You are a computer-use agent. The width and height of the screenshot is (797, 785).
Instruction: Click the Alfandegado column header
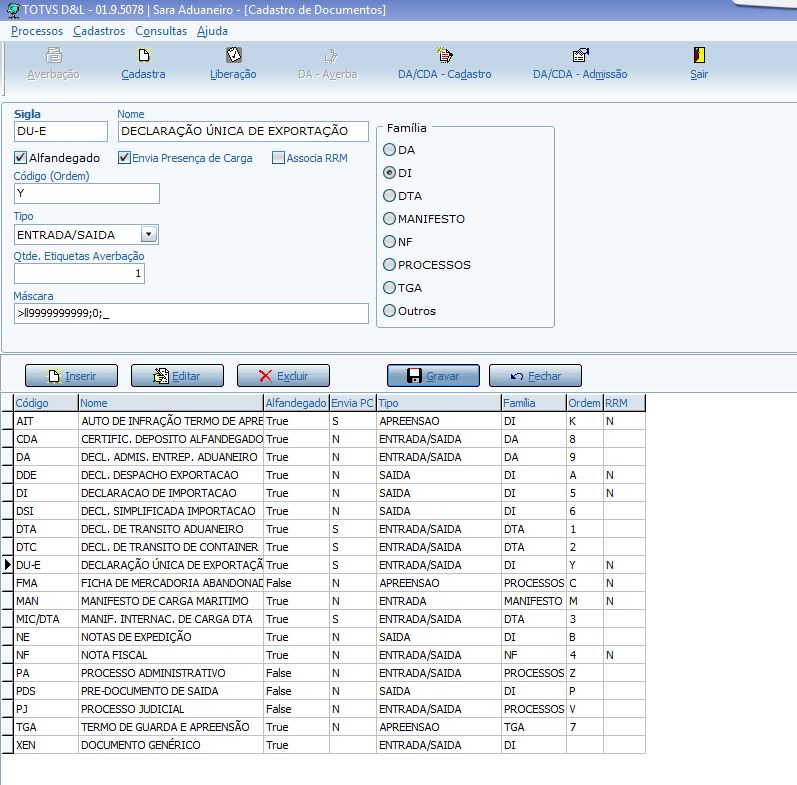296,403
